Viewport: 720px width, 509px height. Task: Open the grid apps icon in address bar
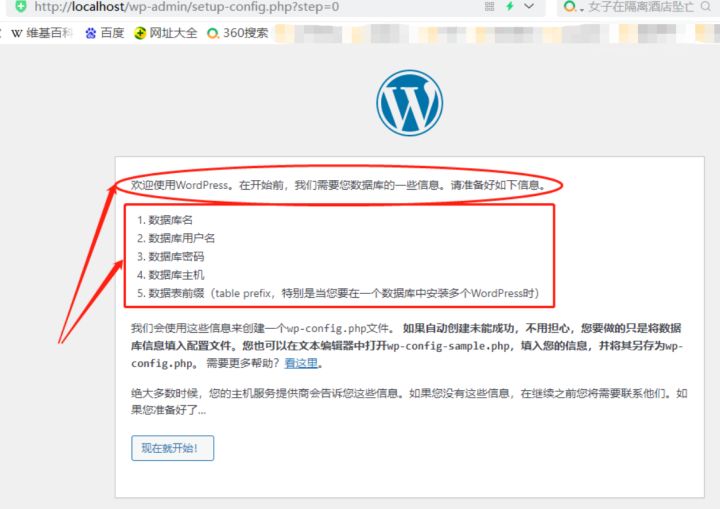pos(489,6)
